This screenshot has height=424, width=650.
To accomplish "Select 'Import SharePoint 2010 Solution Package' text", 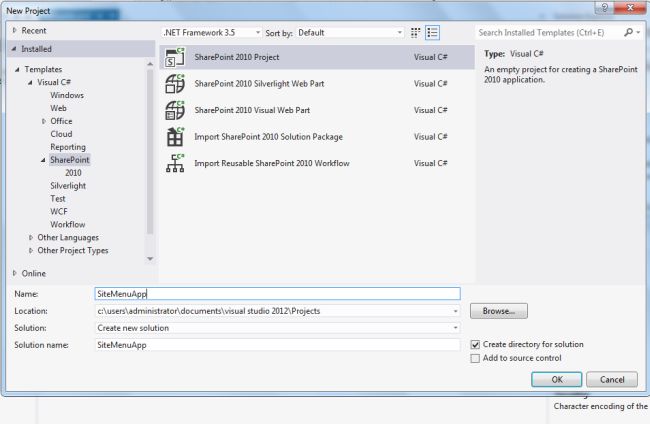I will click(268, 137).
